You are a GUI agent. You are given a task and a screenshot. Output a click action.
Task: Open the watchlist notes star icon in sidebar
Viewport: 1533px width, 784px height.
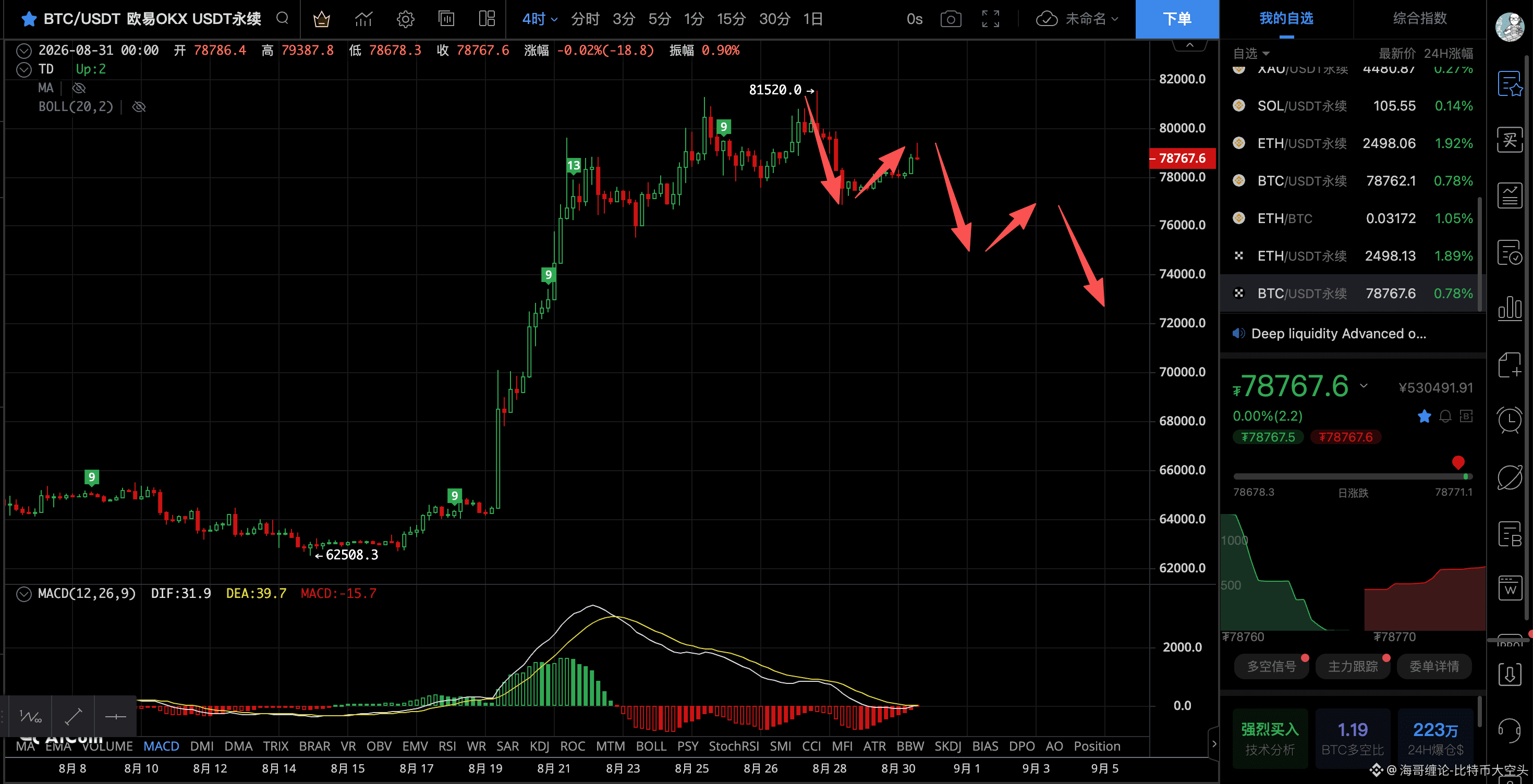point(1511,84)
